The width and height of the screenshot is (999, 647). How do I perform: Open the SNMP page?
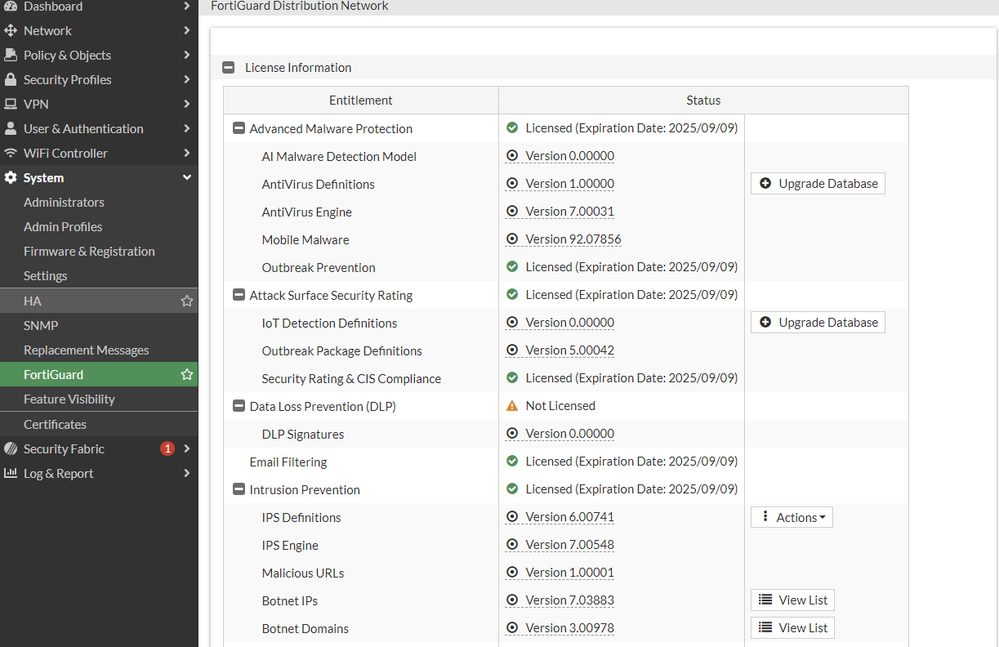[41, 325]
